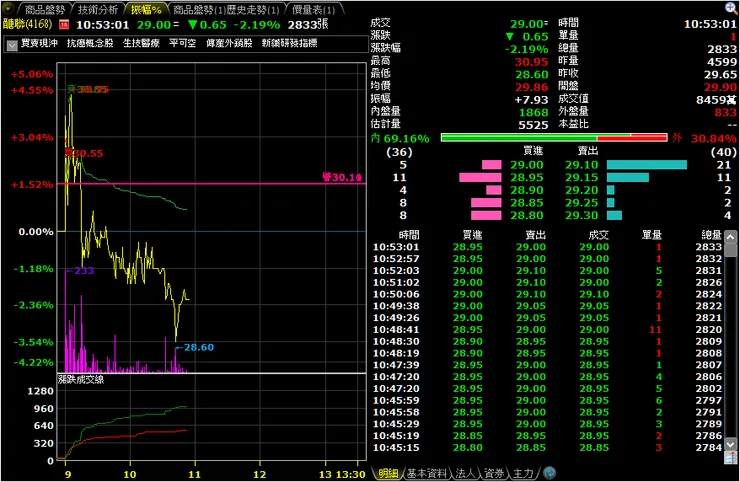
Task: Click the blue plus icon in the top-right corner
Action: point(731,8)
